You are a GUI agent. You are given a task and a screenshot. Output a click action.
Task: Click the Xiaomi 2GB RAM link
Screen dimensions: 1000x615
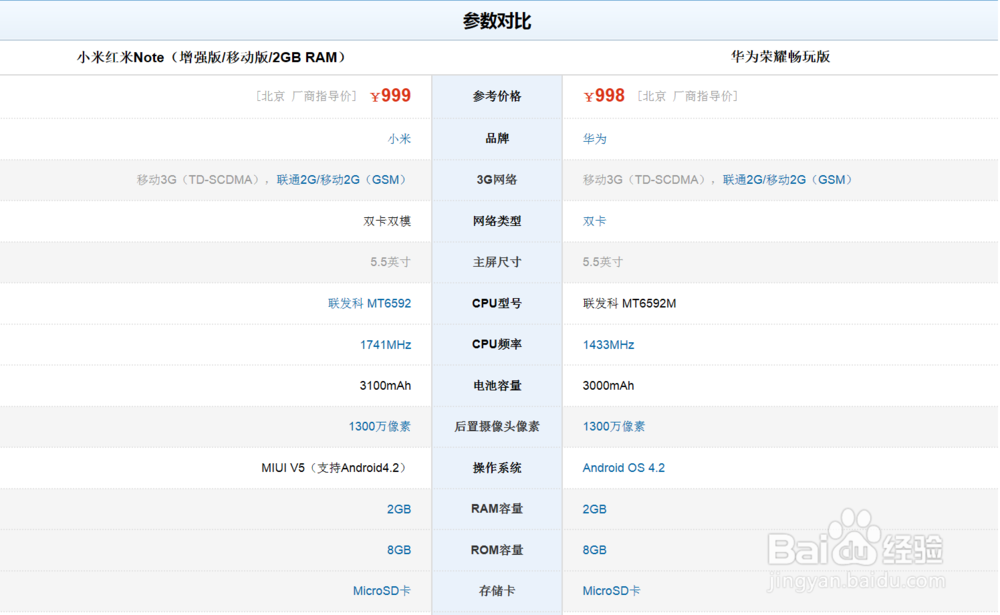399,509
